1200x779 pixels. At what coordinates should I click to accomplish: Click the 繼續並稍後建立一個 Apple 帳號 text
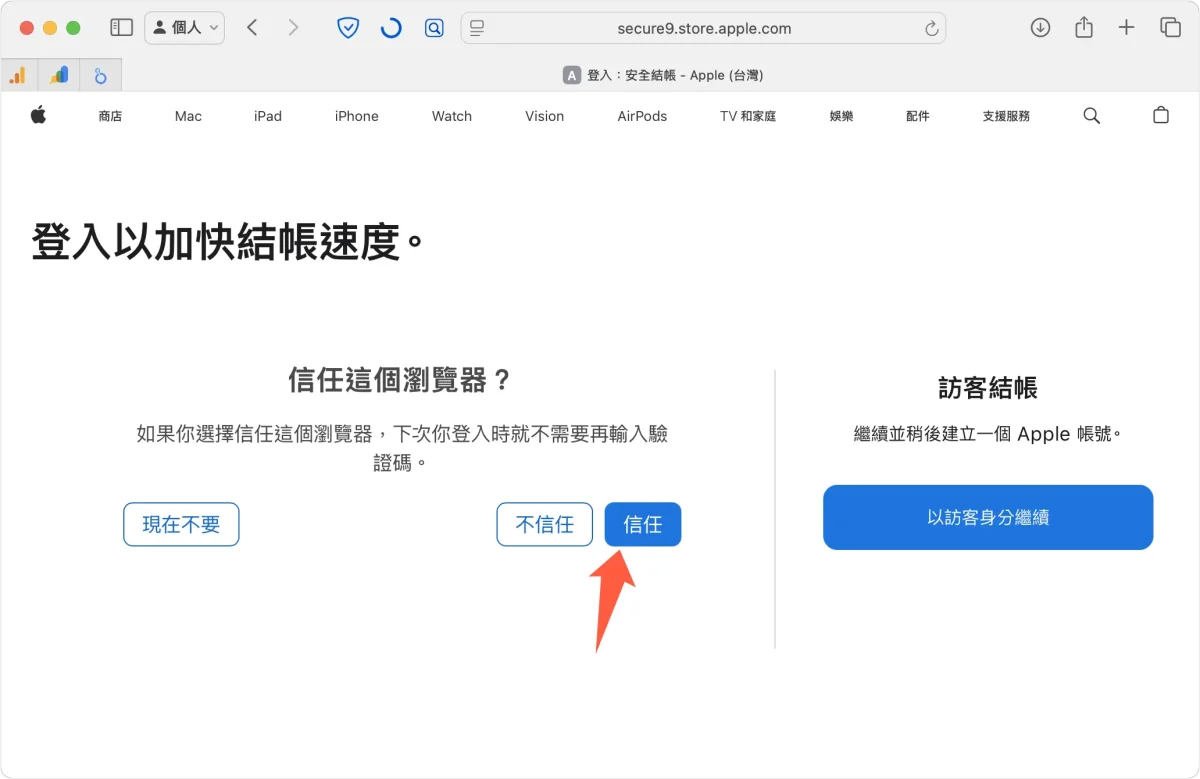tap(988, 434)
